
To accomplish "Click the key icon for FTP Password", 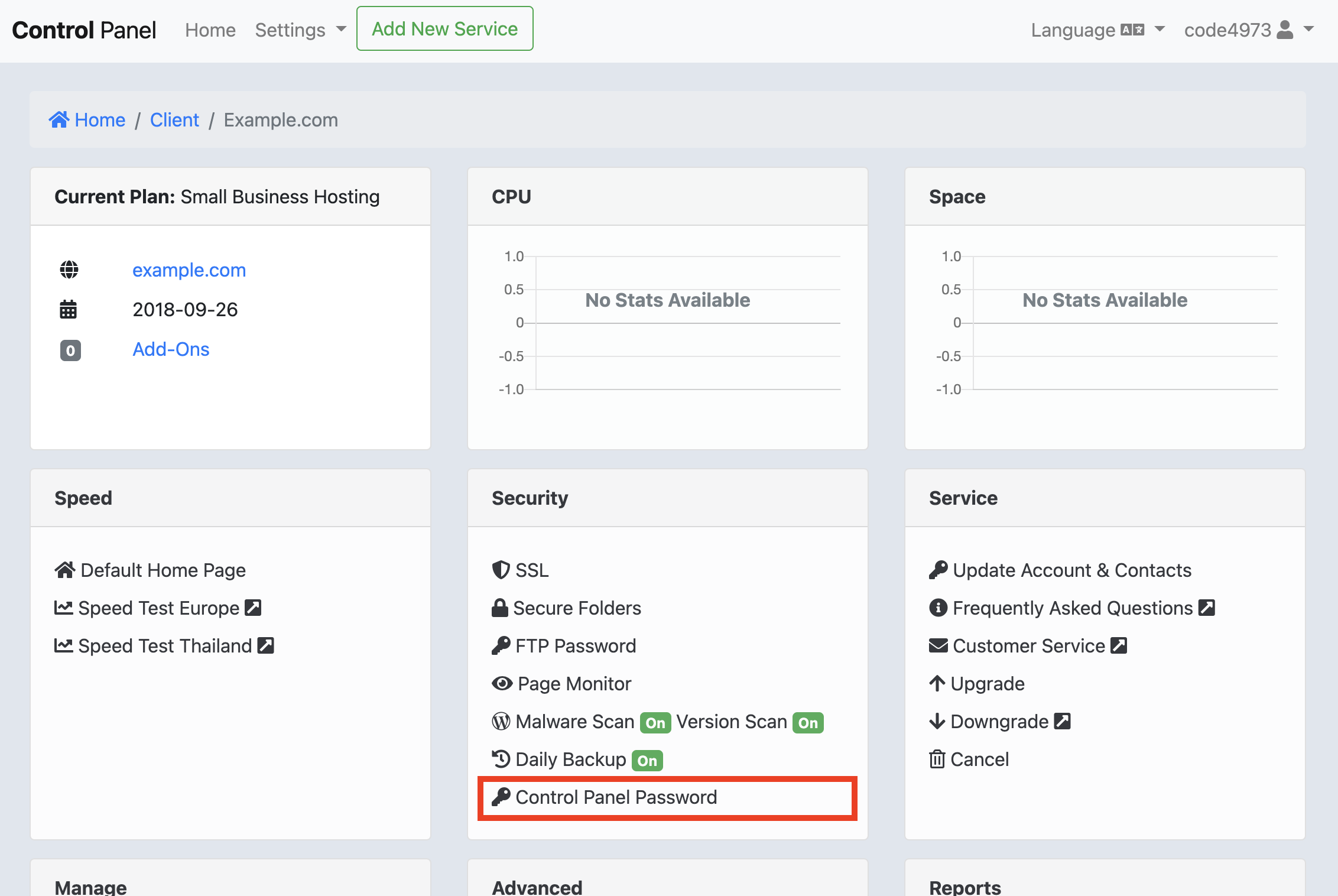I will [501, 645].
